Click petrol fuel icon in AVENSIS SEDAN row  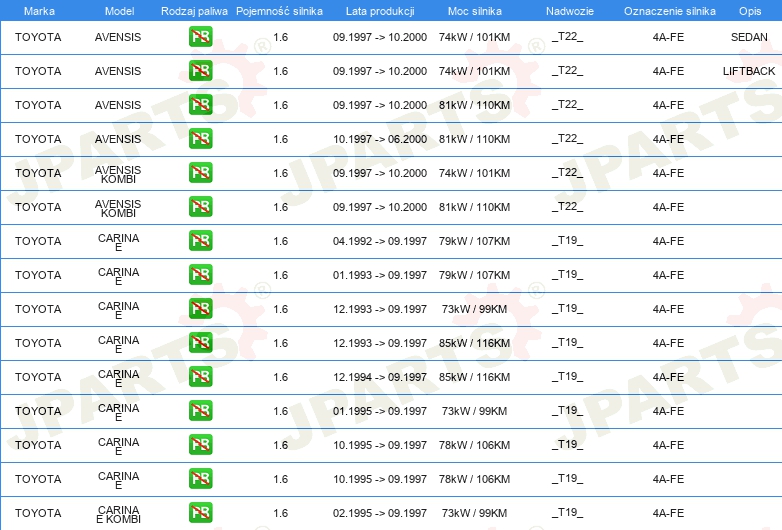pos(200,37)
